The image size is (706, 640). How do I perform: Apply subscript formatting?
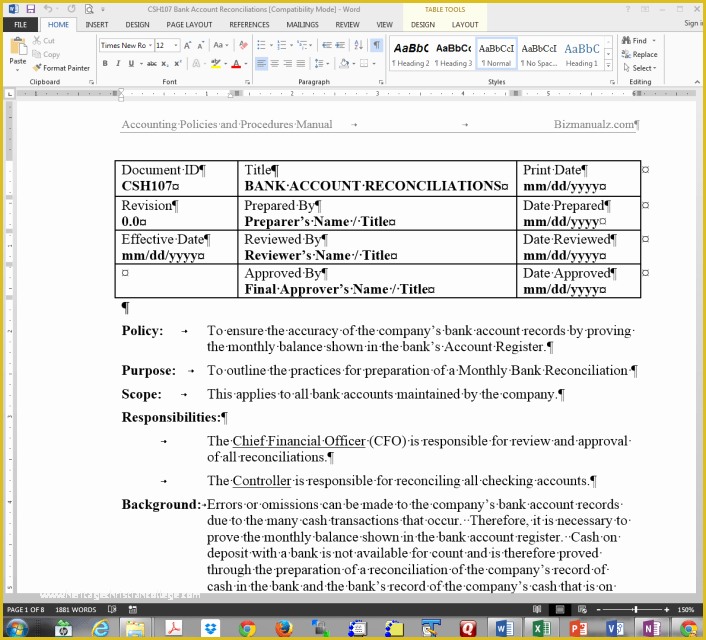165,64
